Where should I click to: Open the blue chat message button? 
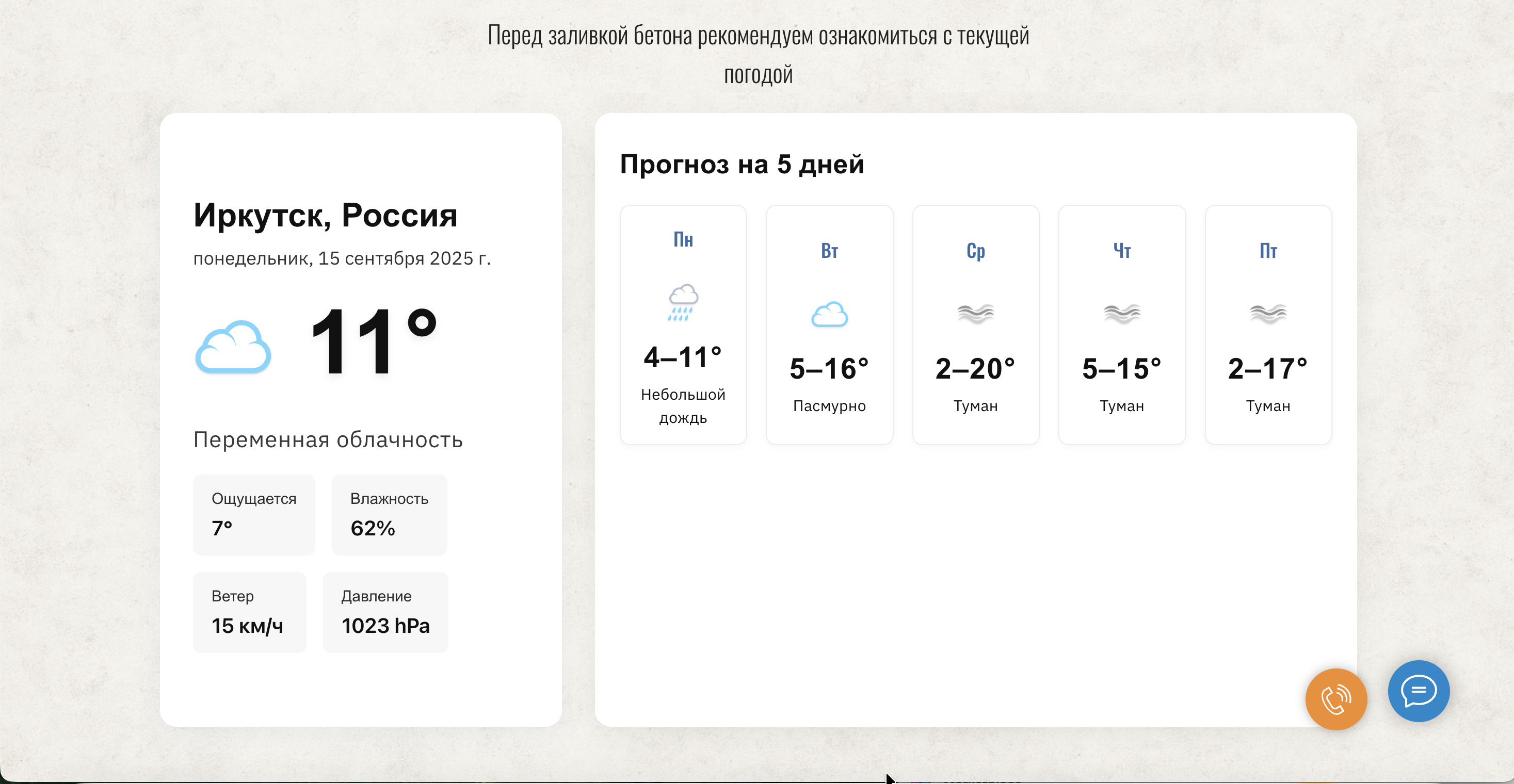(x=1419, y=691)
